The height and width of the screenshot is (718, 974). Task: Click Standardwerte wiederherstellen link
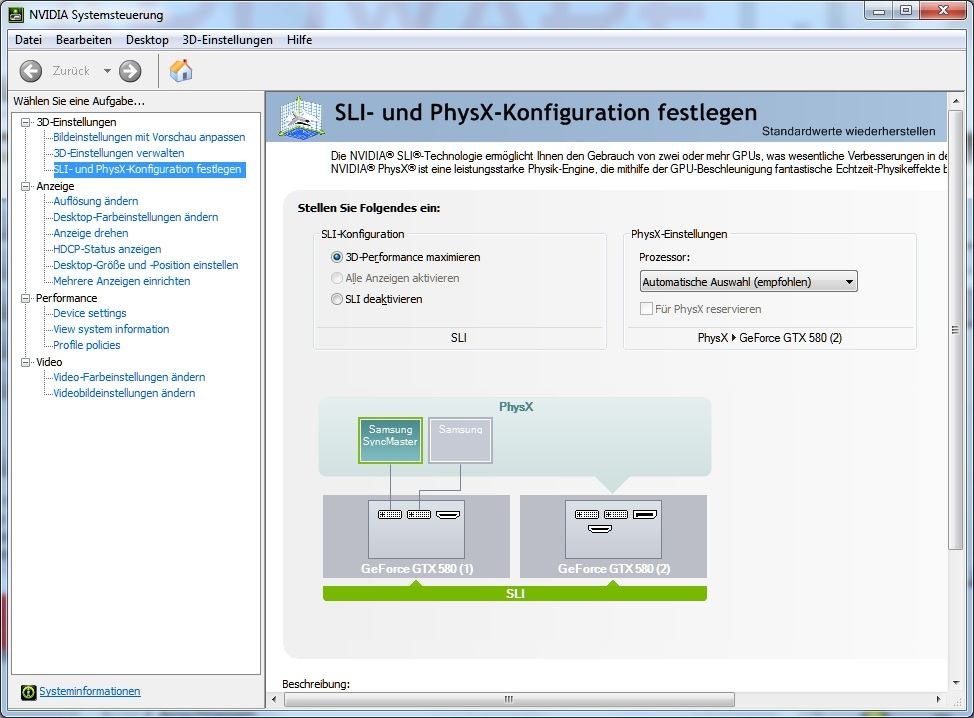pos(849,131)
